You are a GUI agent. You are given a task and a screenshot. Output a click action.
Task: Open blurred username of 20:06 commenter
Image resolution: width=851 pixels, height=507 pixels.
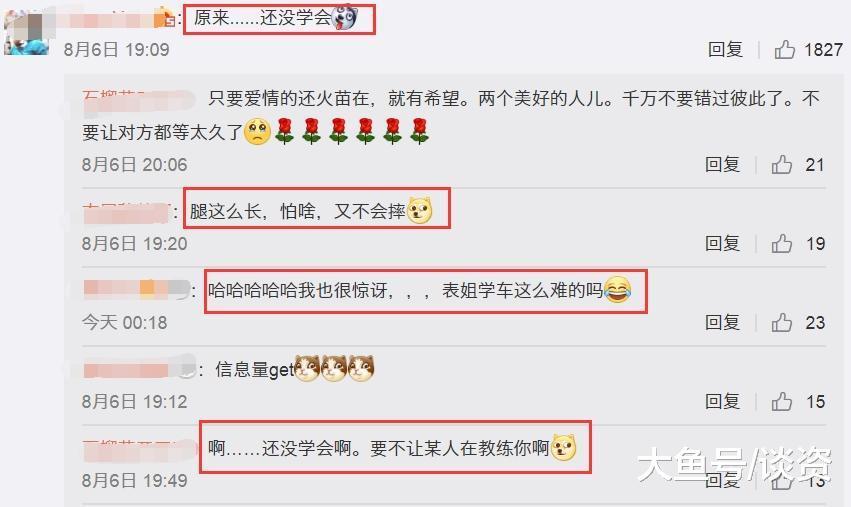pyautogui.click(x=138, y=99)
